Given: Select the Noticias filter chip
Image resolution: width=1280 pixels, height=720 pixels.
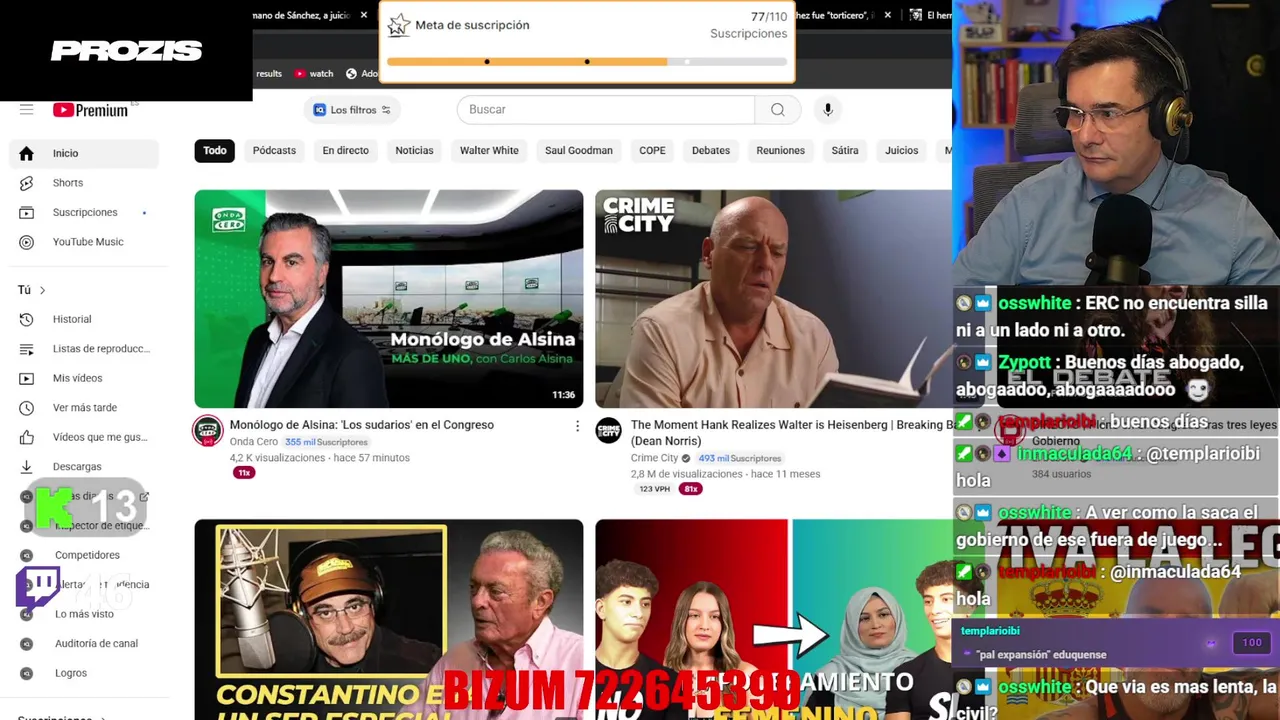Looking at the screenshot, I should pyautogui.click(x=414, y=151).
